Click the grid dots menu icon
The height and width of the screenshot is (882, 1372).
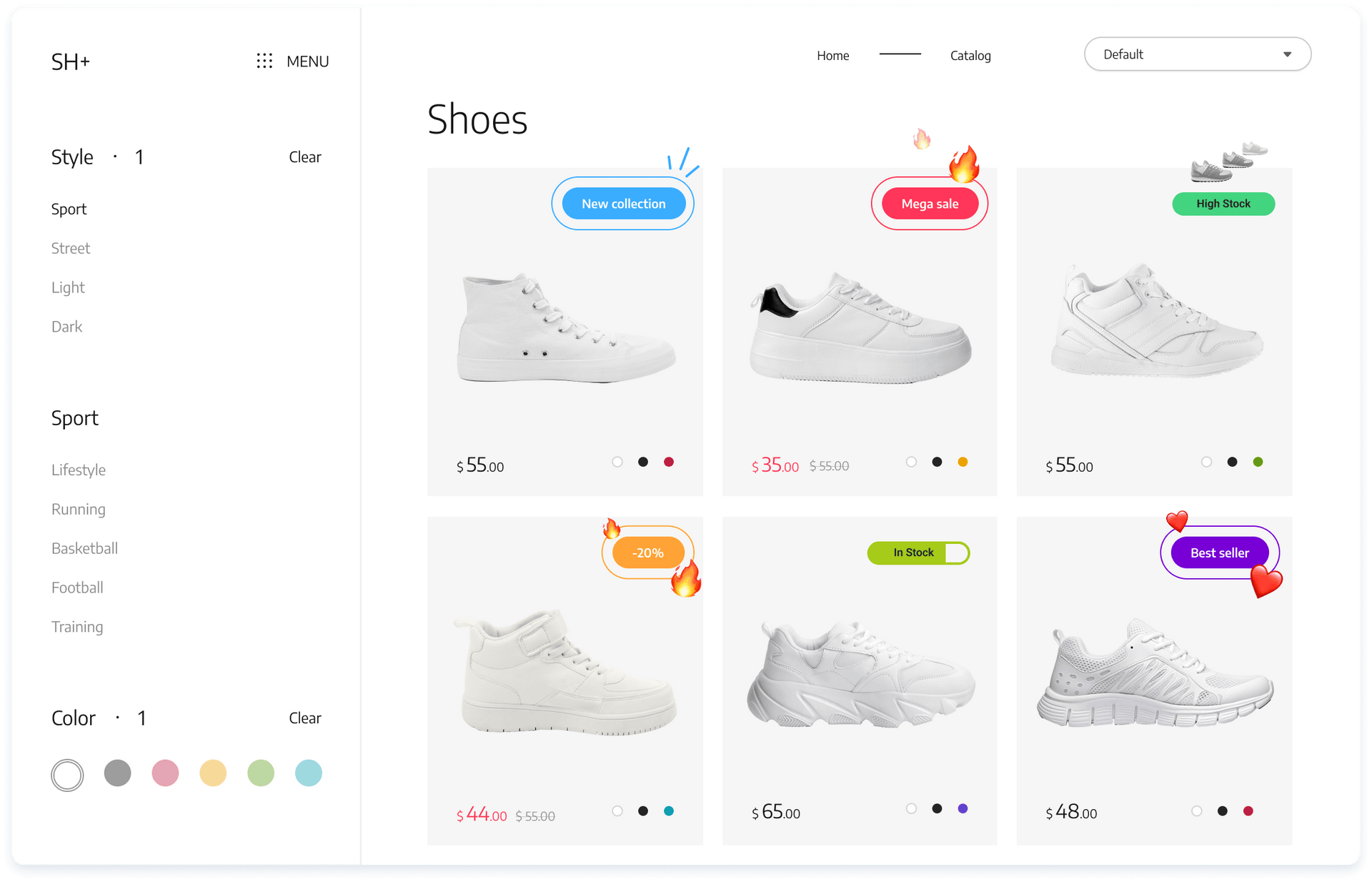(x=264, y=61)
